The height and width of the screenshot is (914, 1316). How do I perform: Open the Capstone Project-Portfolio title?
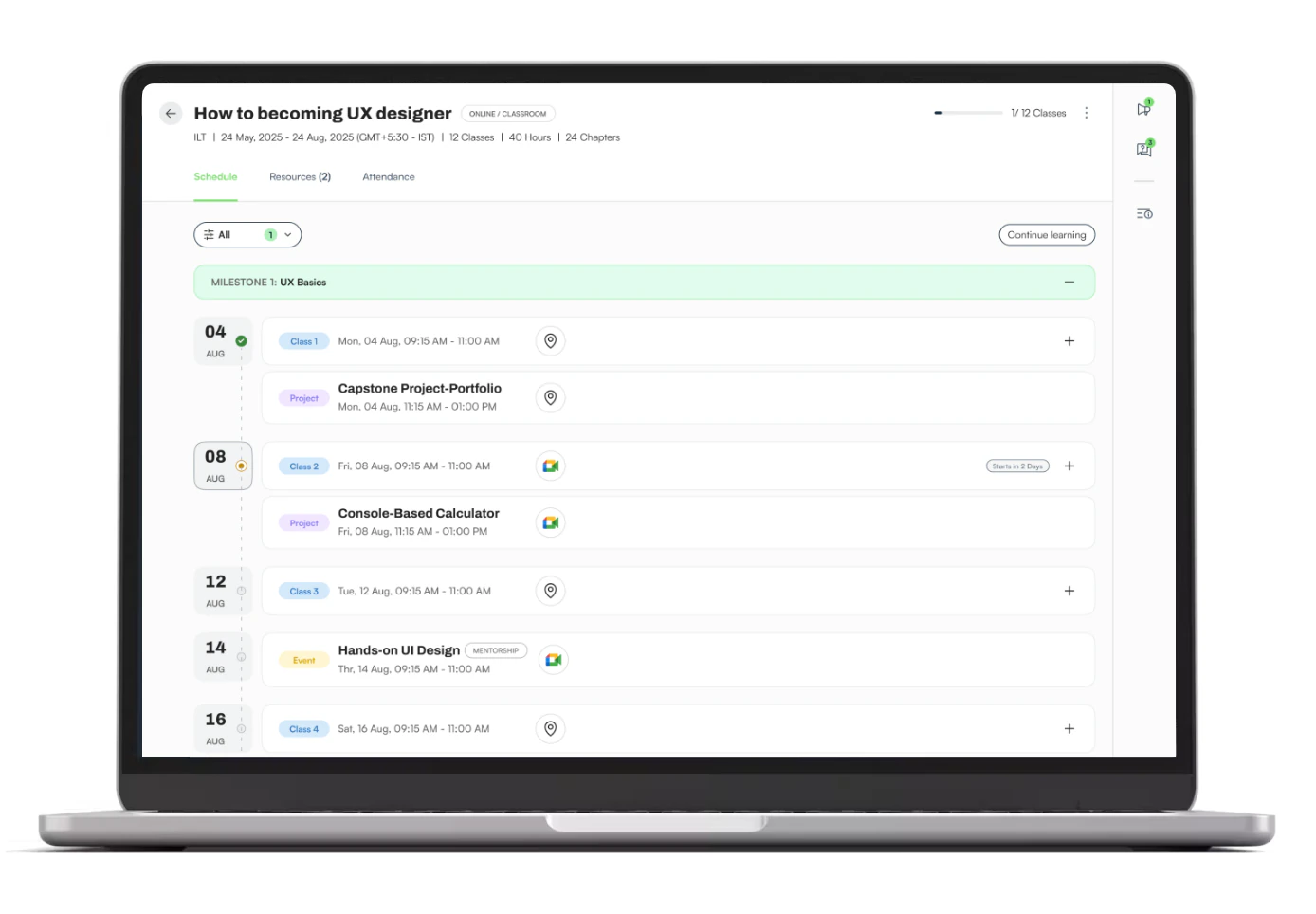(x=420, y=389)
